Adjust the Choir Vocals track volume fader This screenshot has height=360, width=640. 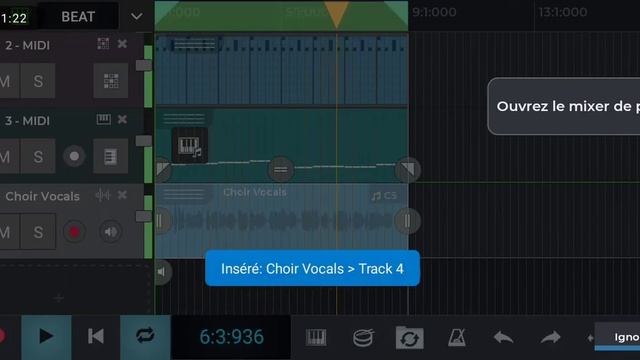pos(144,216)
